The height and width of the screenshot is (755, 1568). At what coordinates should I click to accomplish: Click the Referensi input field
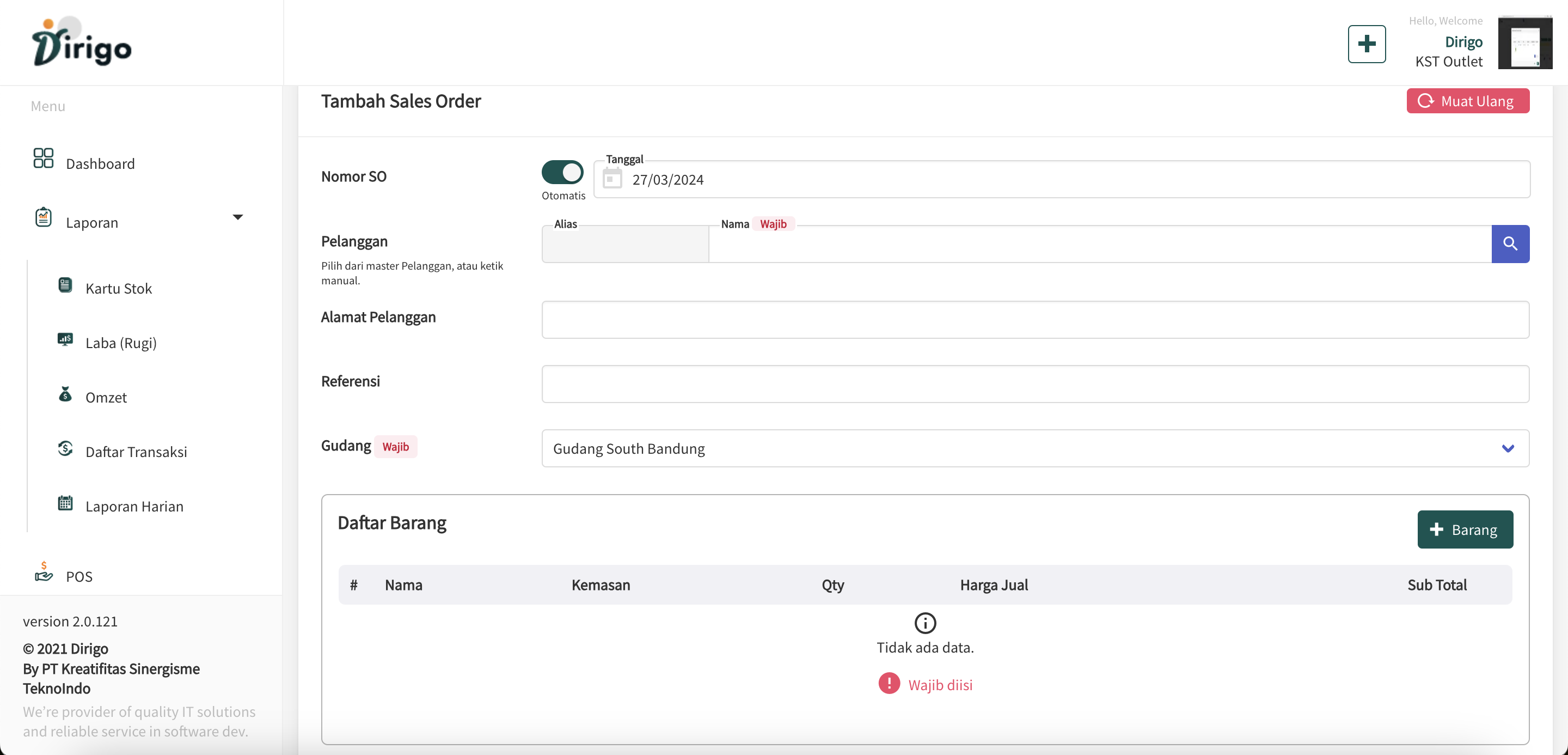[1035, 384]
